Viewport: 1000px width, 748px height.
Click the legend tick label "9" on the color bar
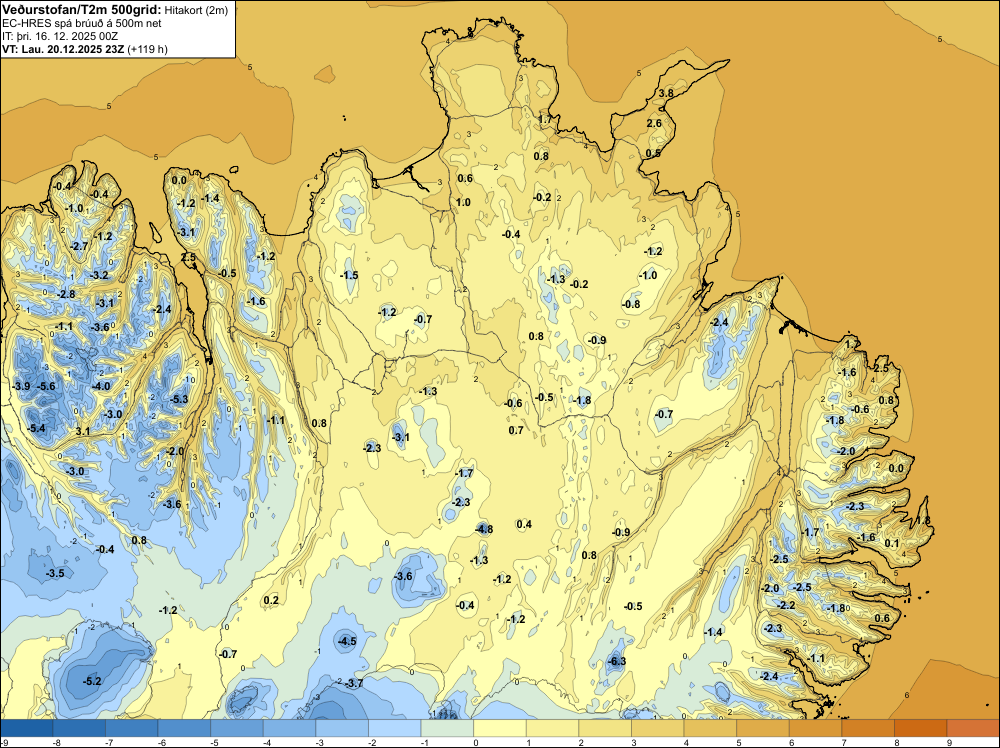949,742
